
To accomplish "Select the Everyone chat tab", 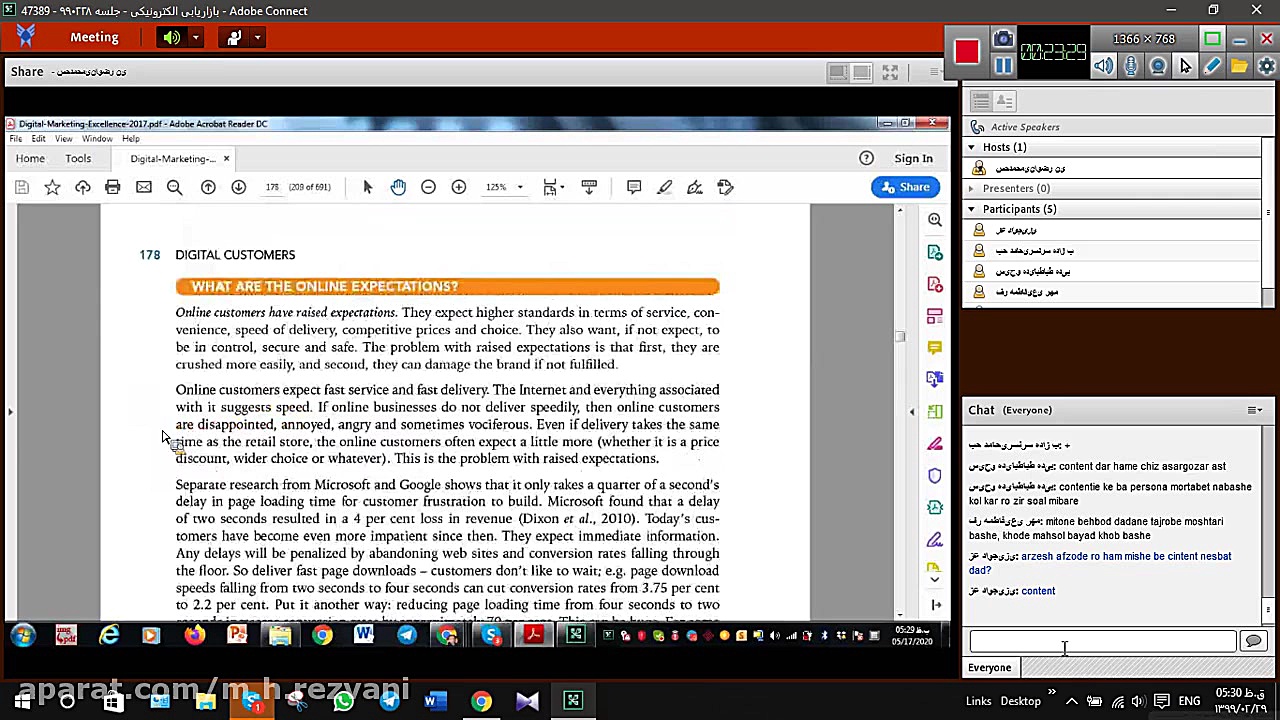I will [x=989, y=668].
